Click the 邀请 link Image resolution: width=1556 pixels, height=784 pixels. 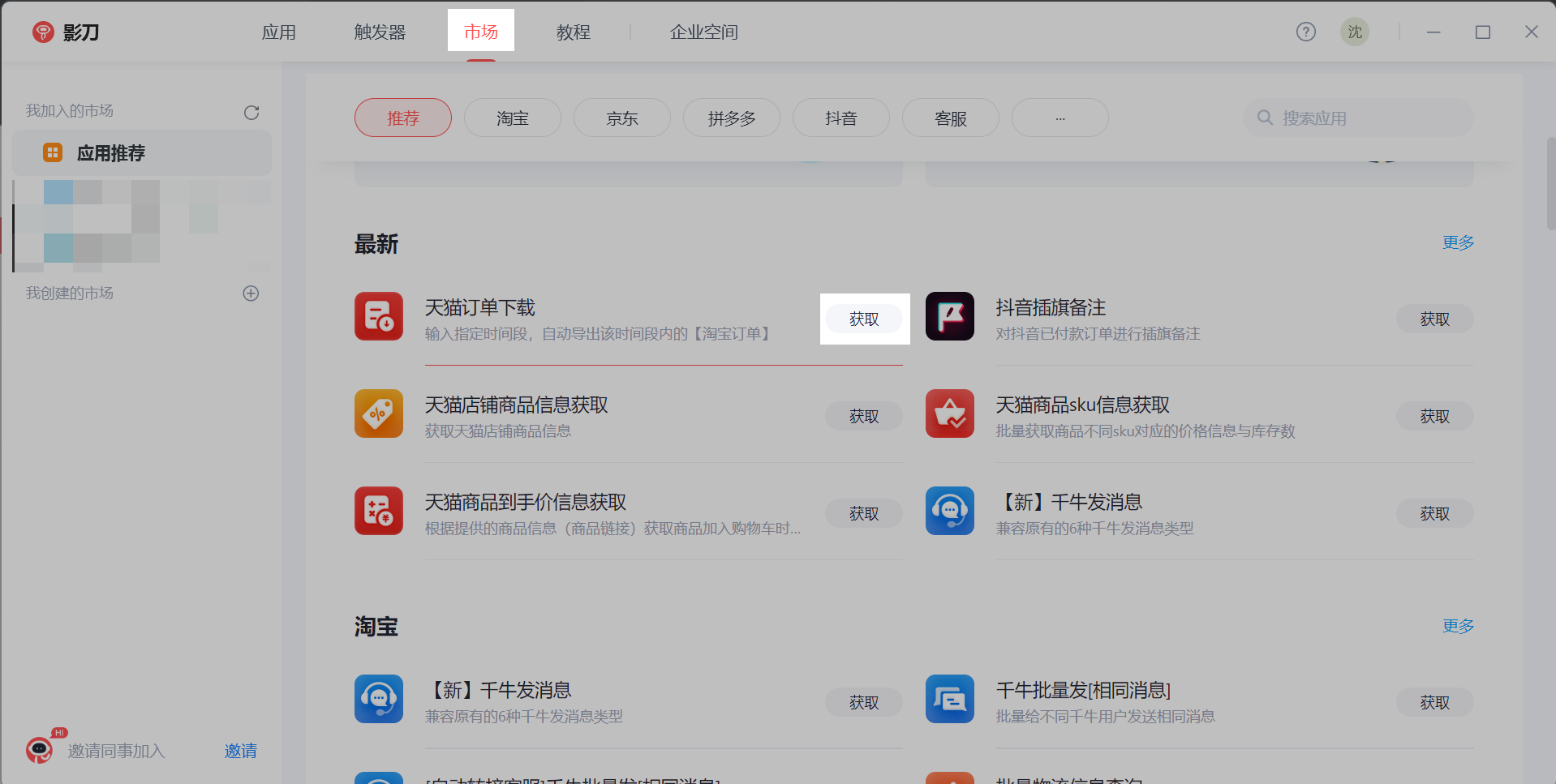tap(241, 751)
